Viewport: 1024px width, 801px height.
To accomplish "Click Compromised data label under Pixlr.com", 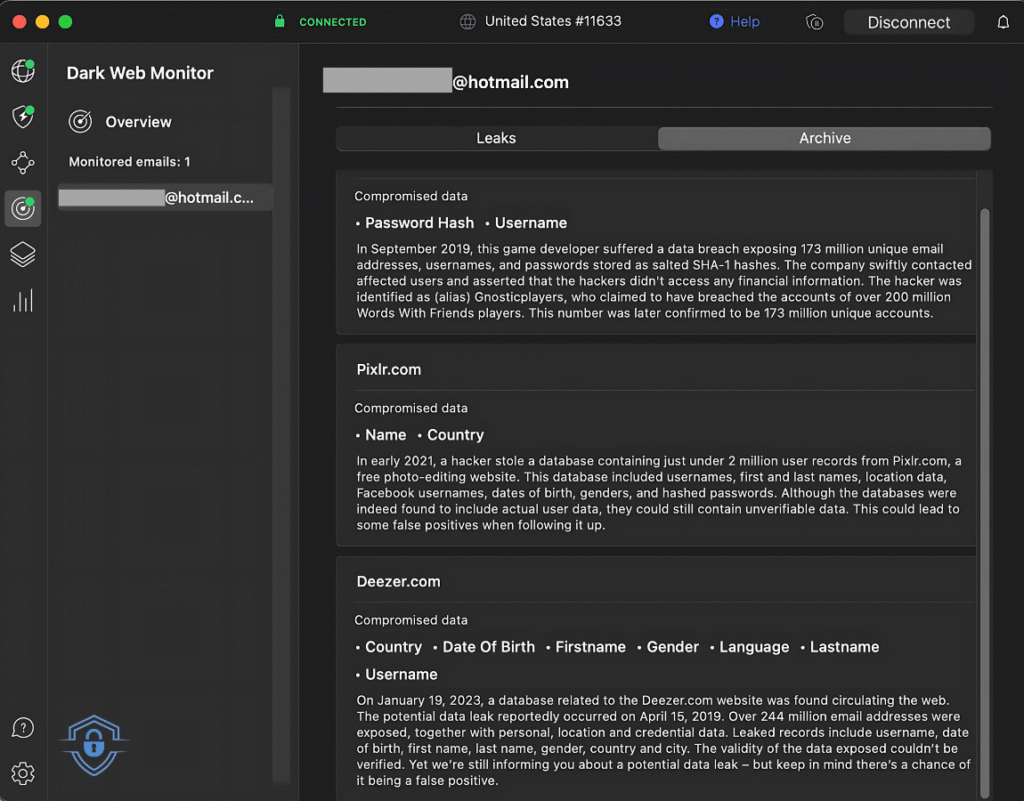I will point(411,408).
